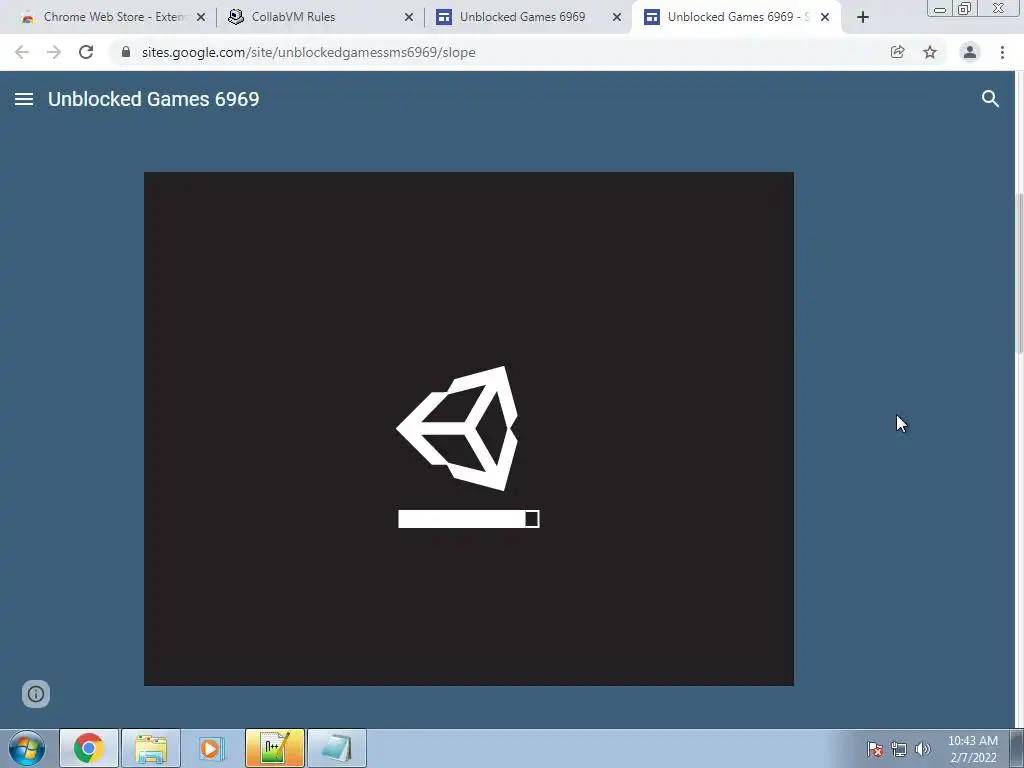The width and height of the screenshot is (1024, 768).
Task: Close the CollabVM Rules tab
Action: click(409, 18)
